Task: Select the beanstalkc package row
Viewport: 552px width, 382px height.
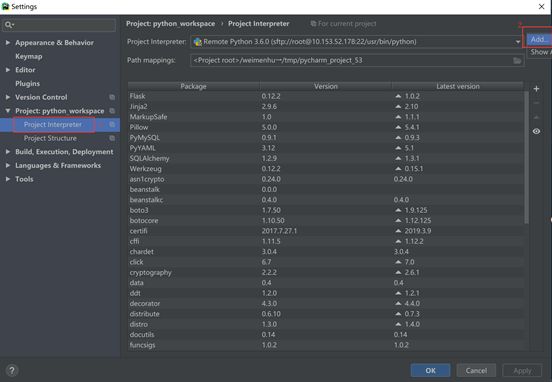Action: point(326,200)
